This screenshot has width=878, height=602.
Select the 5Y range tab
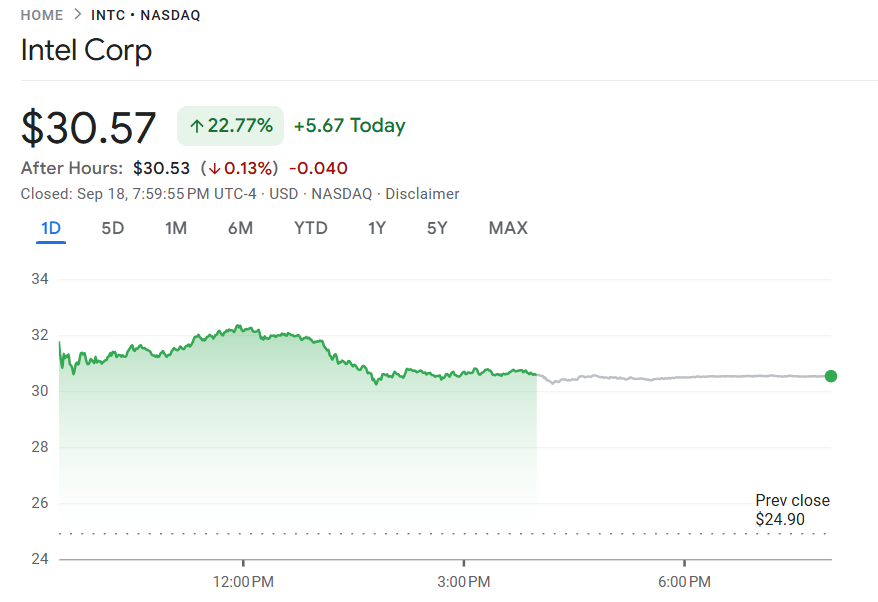click(437, 228)
